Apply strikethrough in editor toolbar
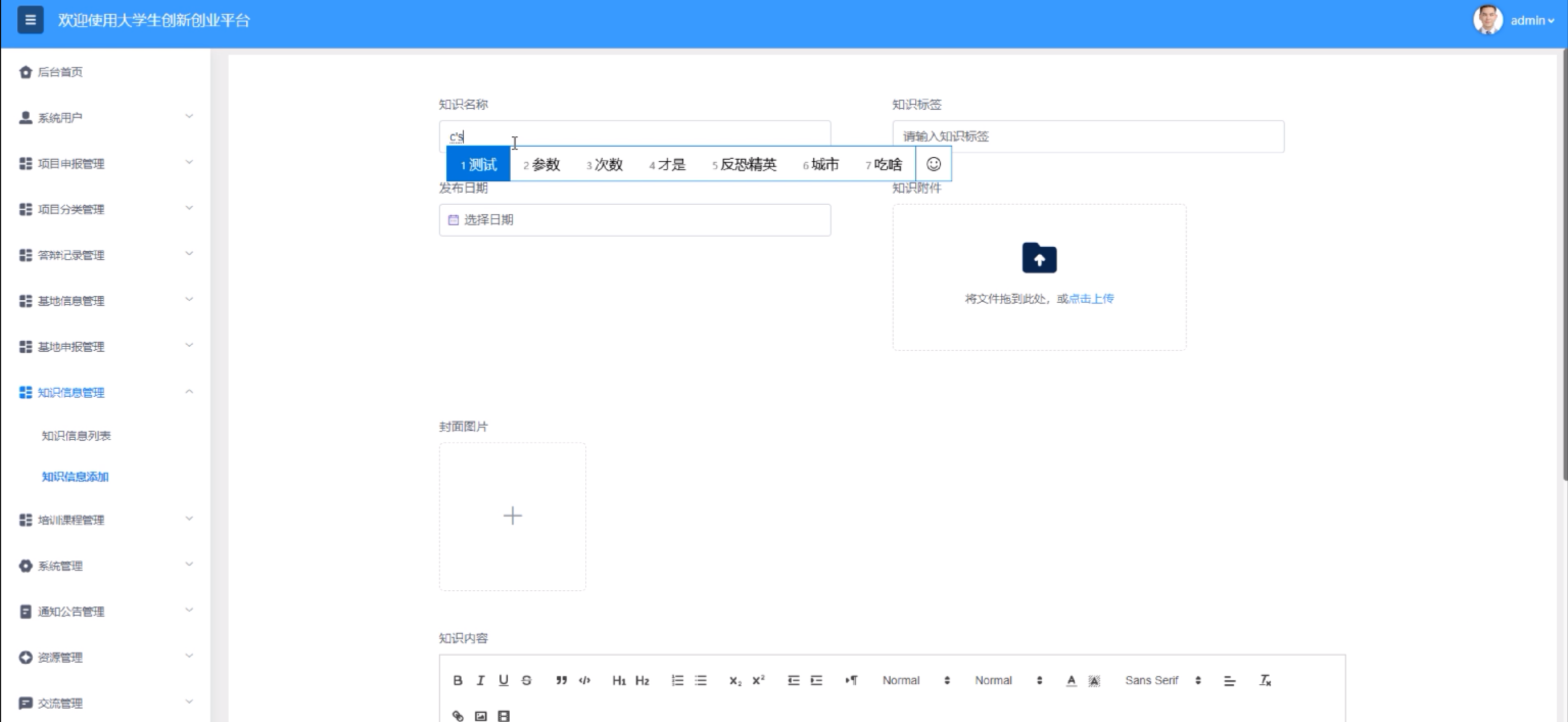The height and width of the screenshot is (722, 1568). pyautogui.click(x=527, y=680)
